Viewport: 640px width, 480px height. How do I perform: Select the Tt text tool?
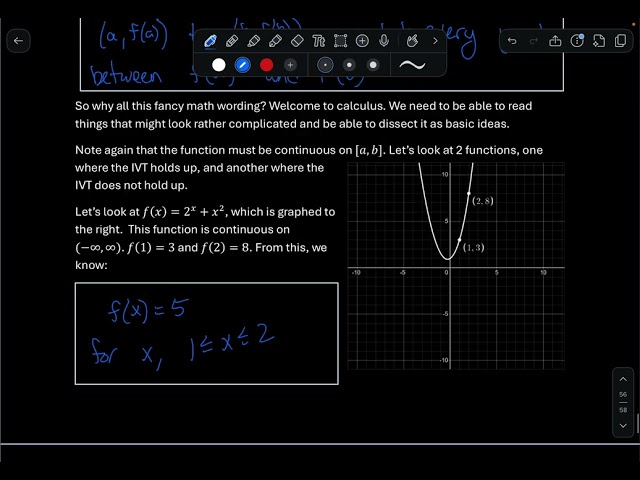point(318,41)
